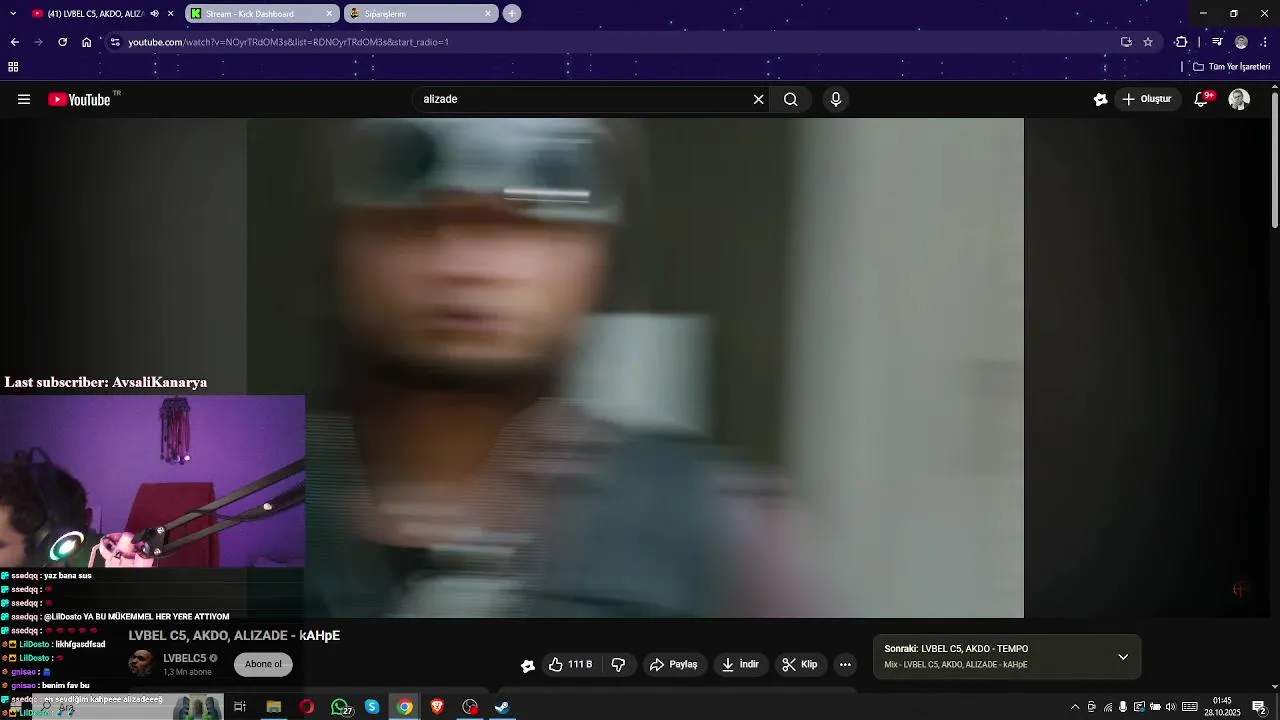This screenshot has height=720, width=1280.
Task: Open LVBELC5 channel avatar
Action: pyautogui.click(x=142, y=664)
